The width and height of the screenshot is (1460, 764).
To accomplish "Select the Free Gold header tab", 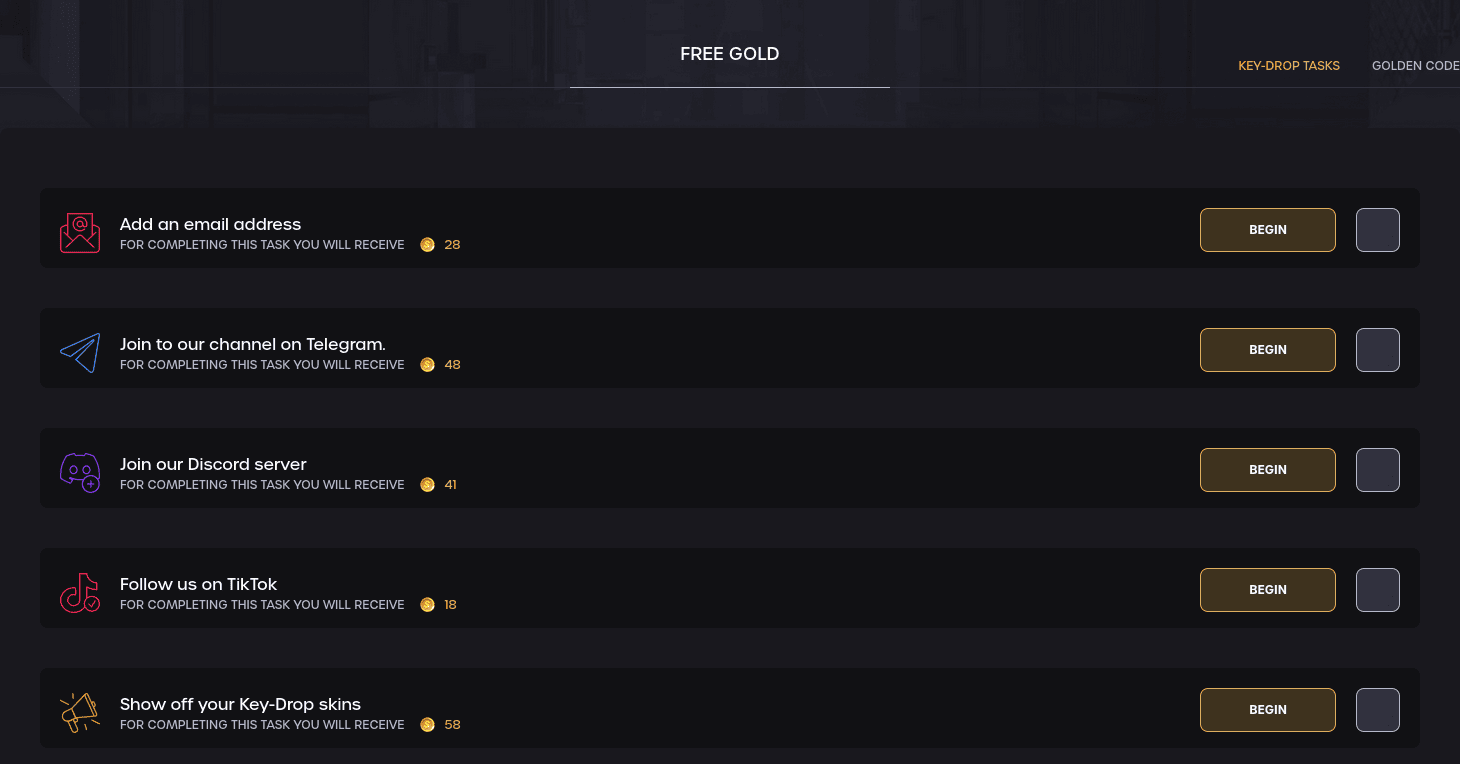I will click(730, 55).
